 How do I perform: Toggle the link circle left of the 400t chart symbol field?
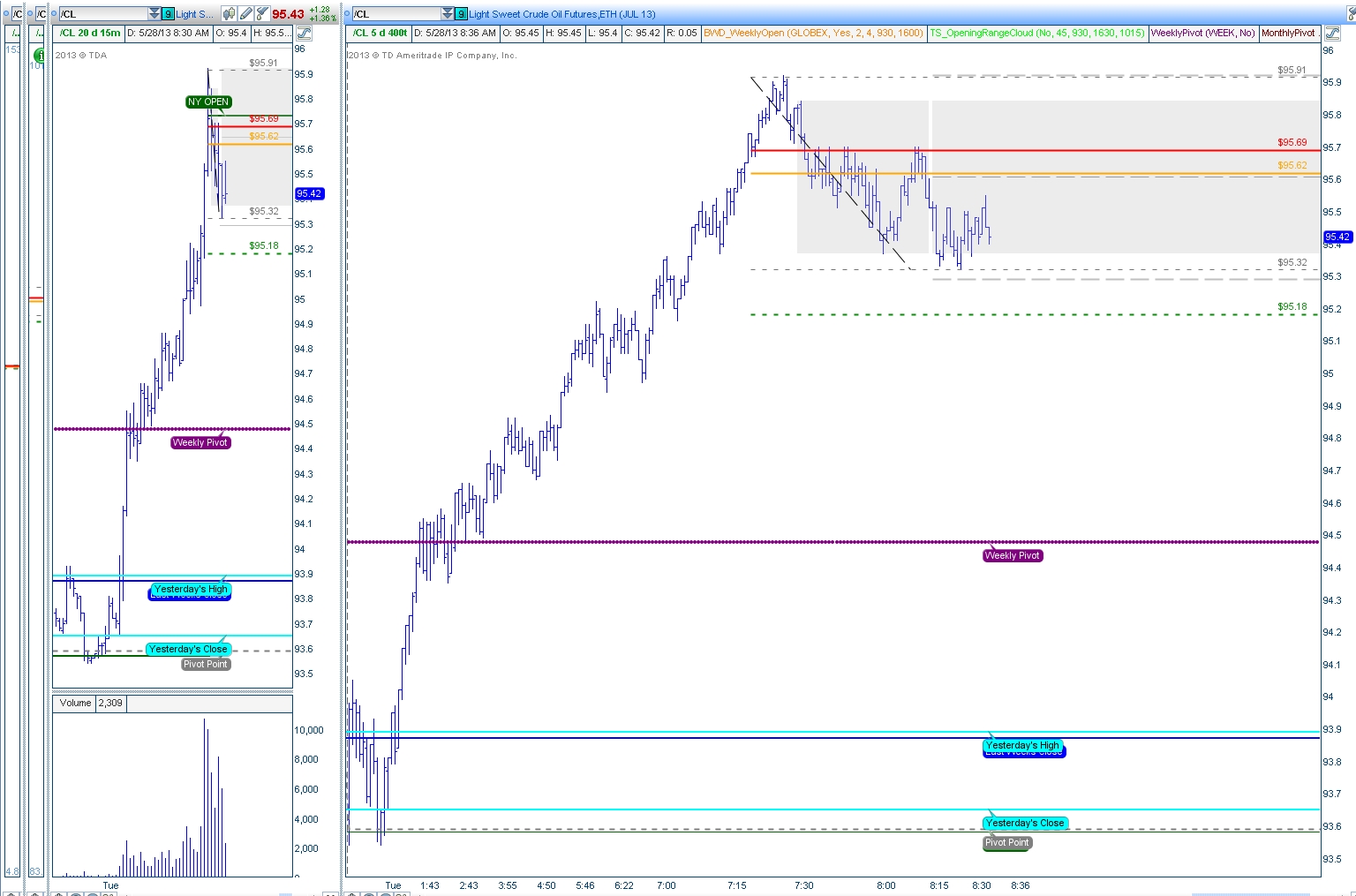click(347, 14)
